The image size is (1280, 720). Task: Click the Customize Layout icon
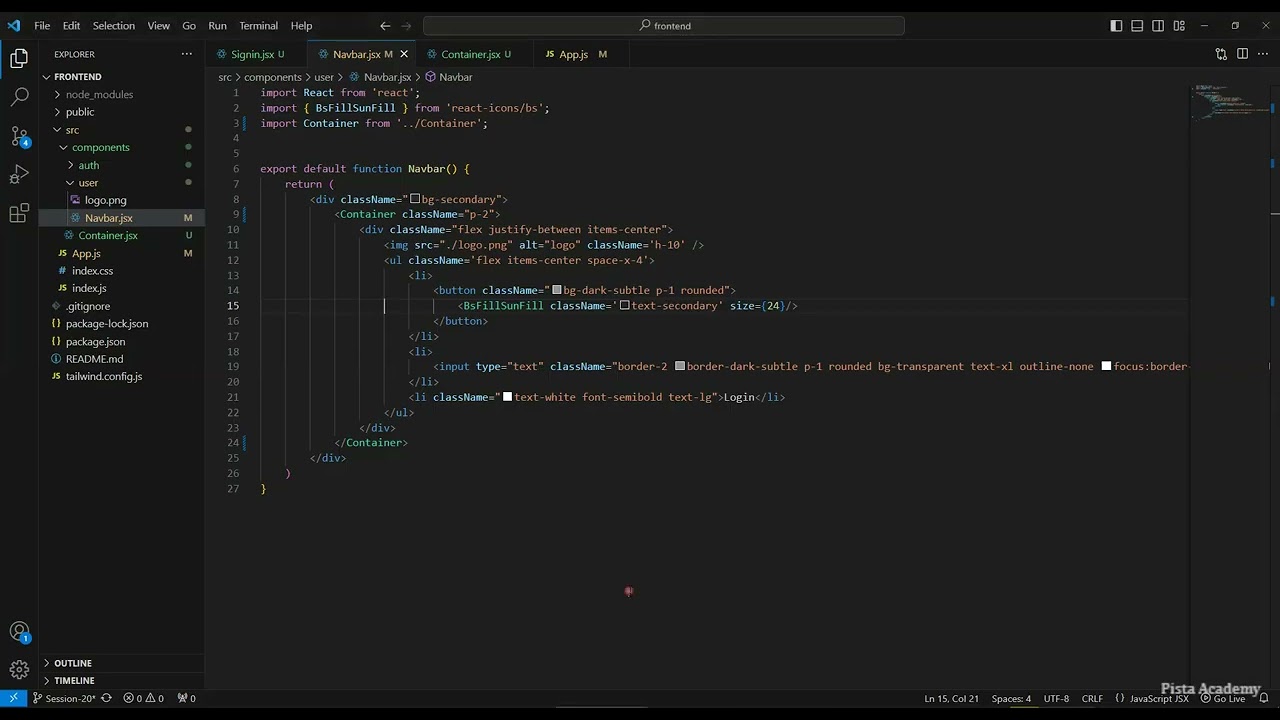point(1179,26)
